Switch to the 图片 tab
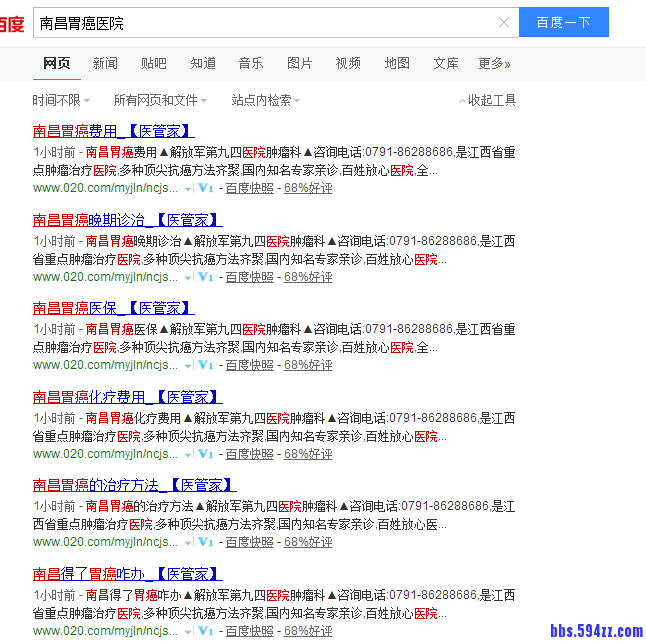646x641 pixels. coord(300,63)
